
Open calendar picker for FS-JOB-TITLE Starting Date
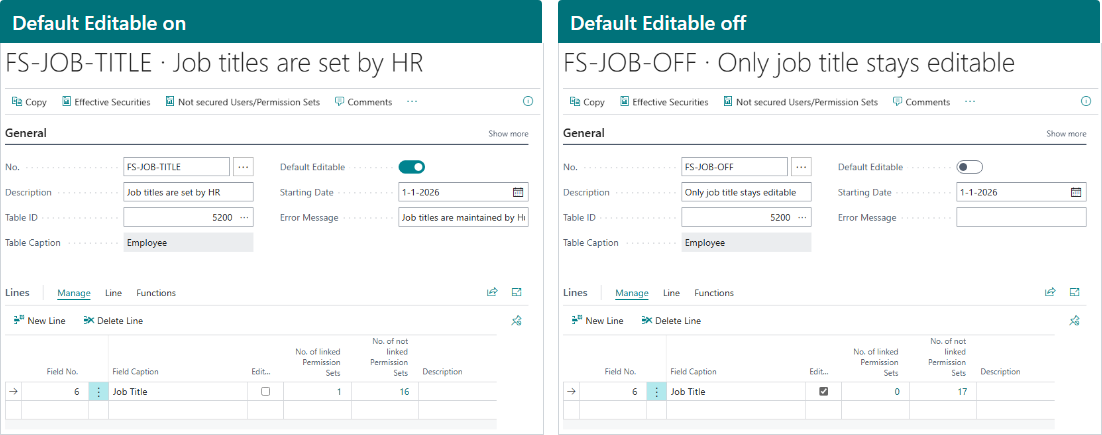[518, 192]
